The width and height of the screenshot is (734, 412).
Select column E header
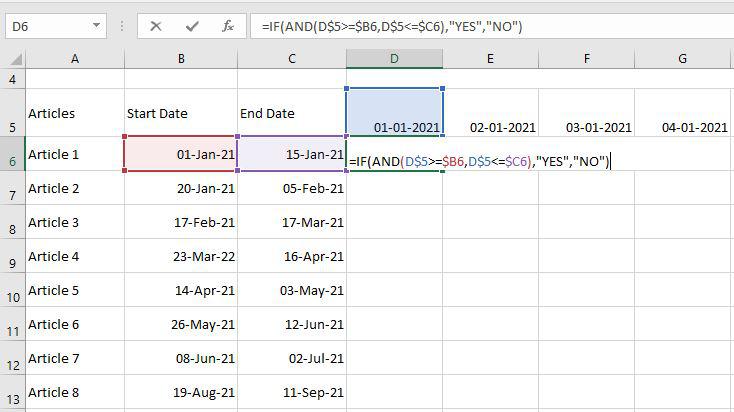(491, 59)
